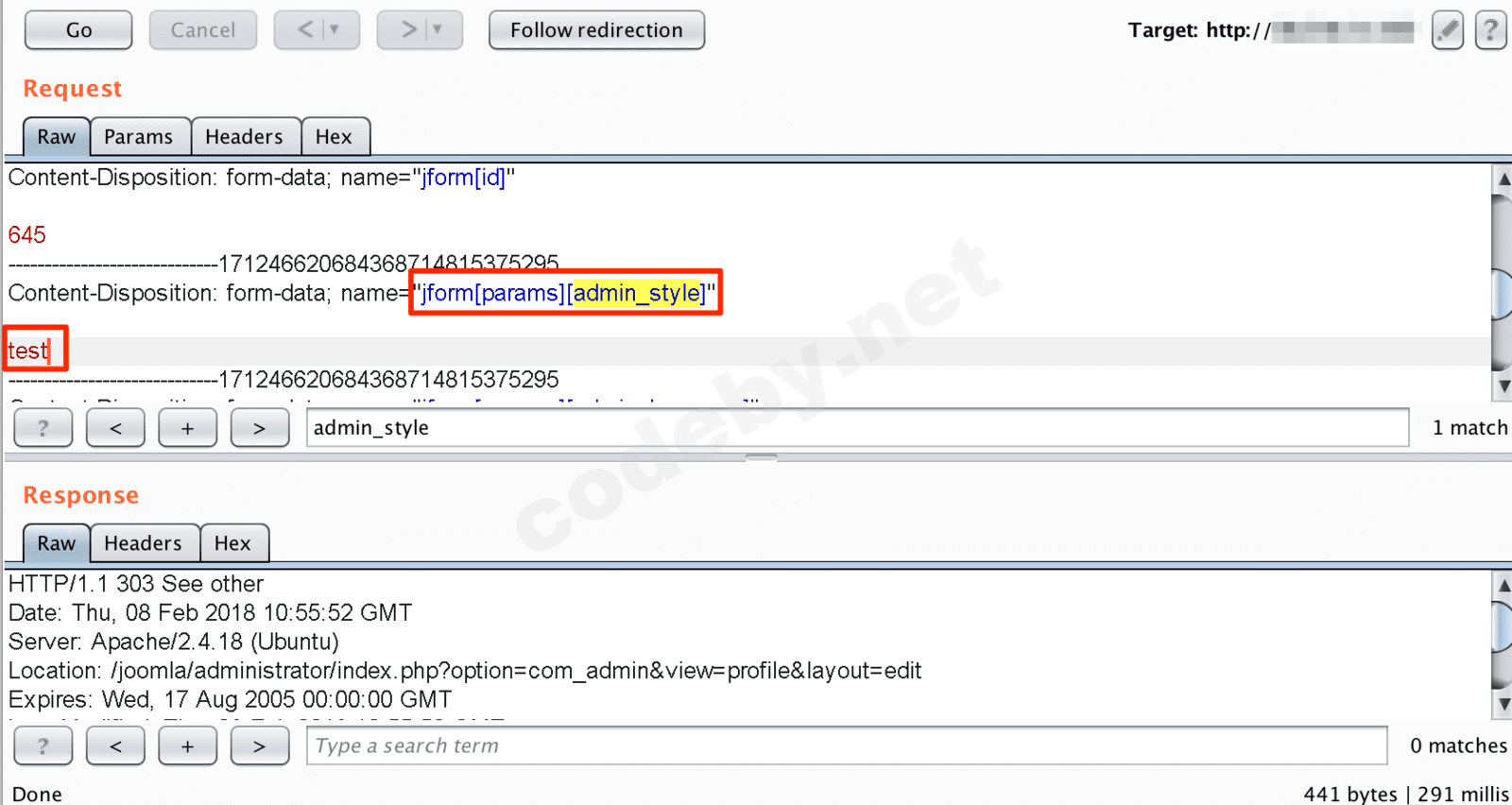Go to next match in response search
This screenshot has height=805, width=1512.
click(x=260, y=746)
